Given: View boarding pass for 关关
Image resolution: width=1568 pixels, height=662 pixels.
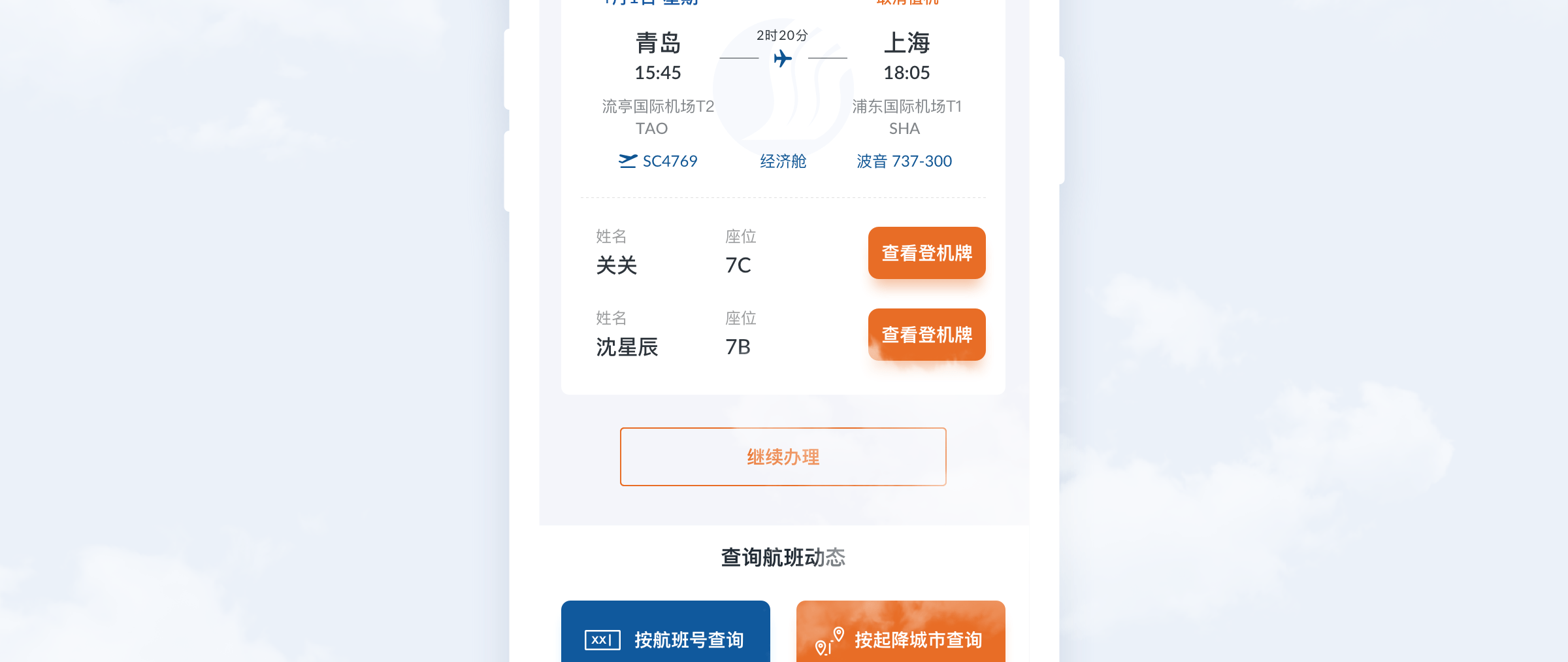Looking at the screenshot, I should 926,253.
